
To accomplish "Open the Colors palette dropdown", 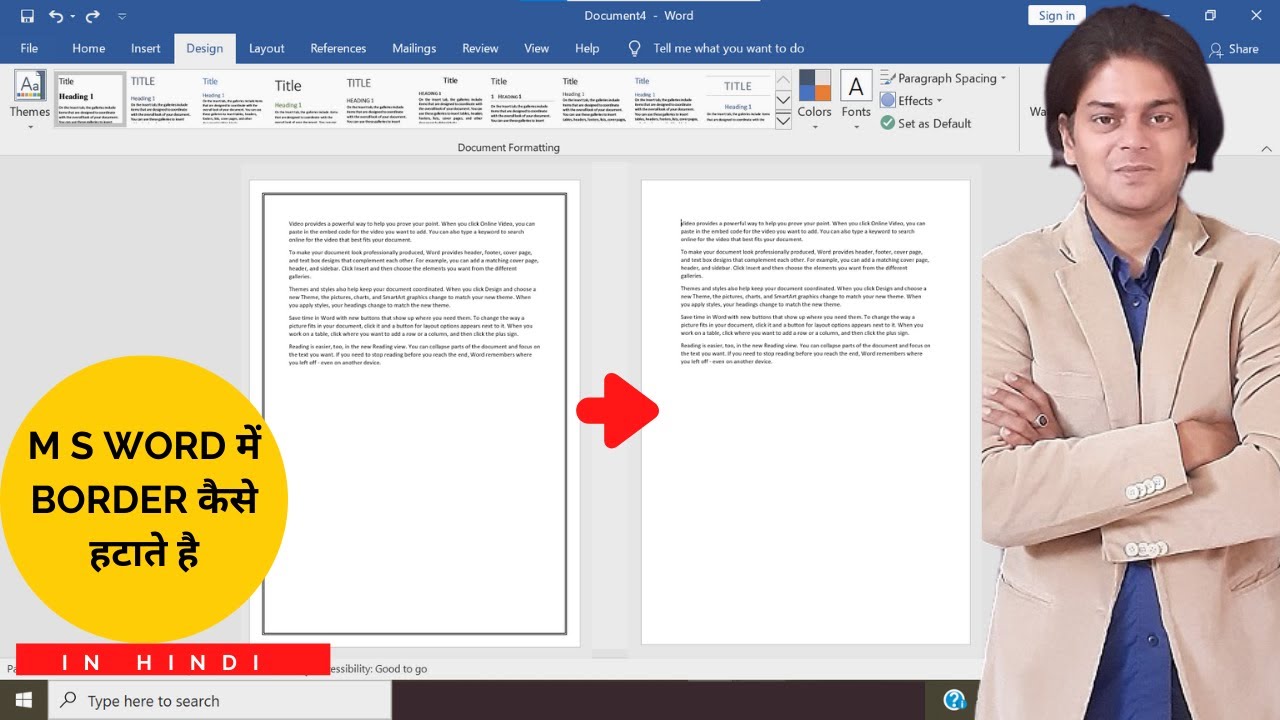I will 814,100.
